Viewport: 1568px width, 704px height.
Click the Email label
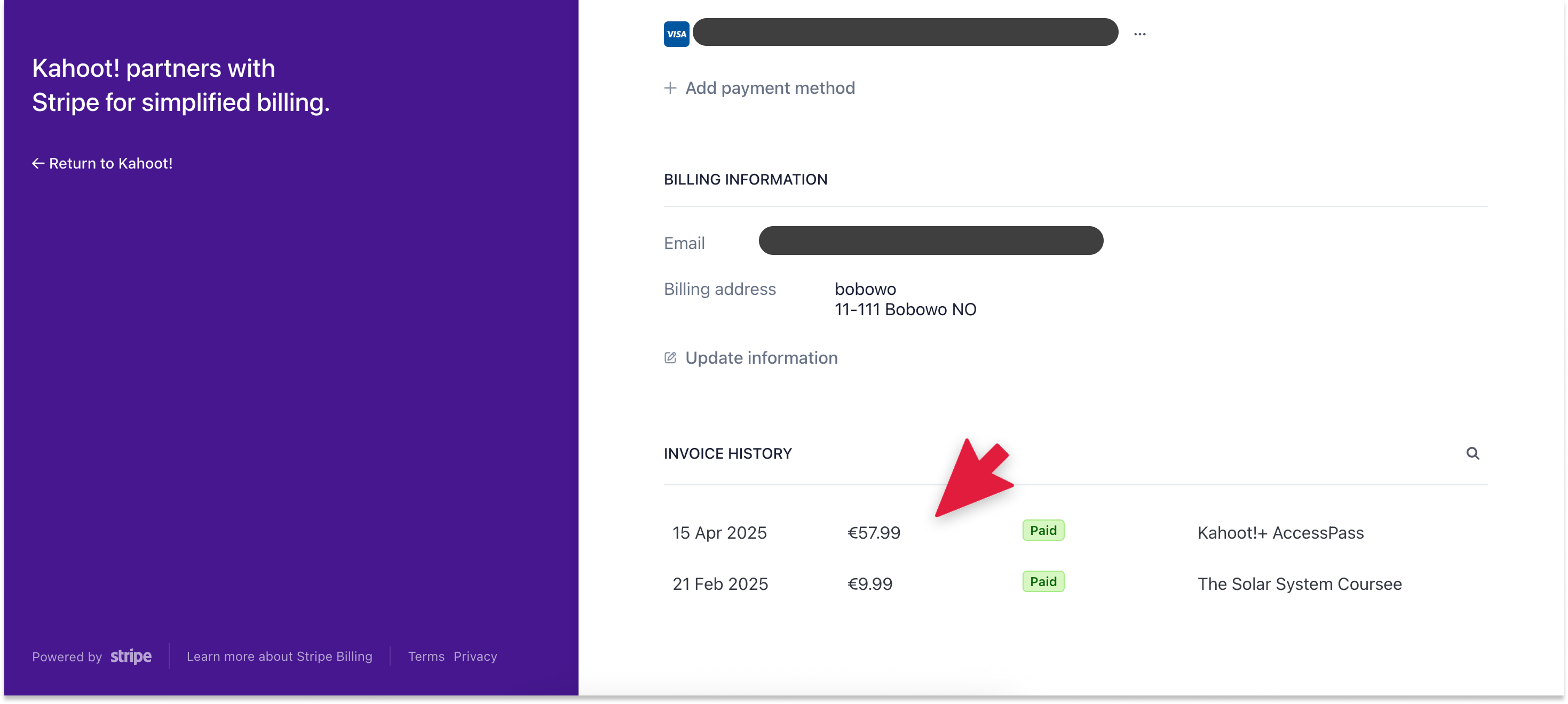click(684, 243)
